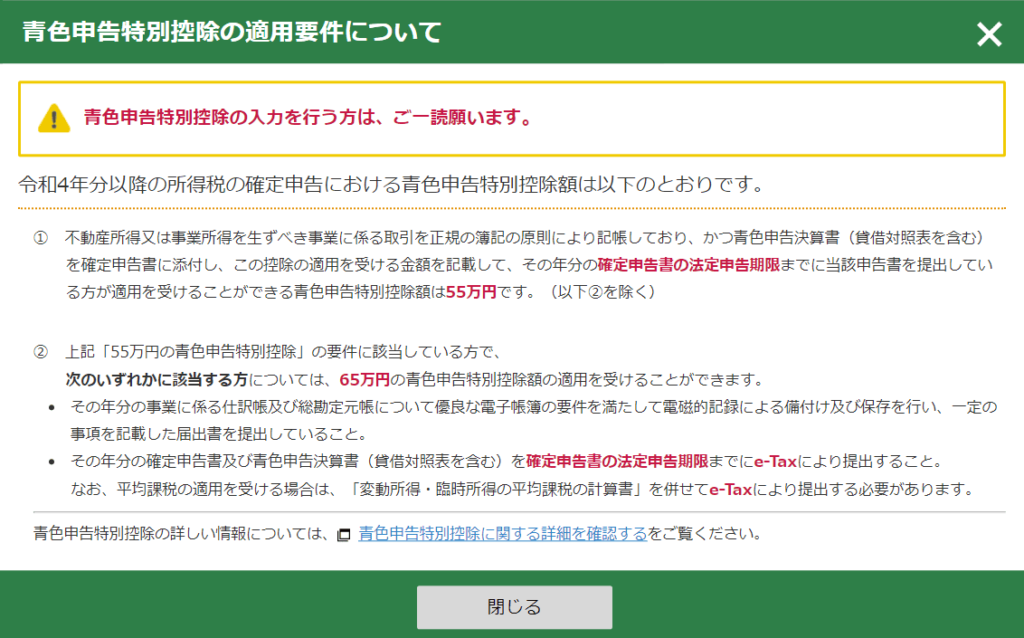This screenshot has width=1024, height=638.
Task: Click e-Tax before により提出すること
Action: 775,462
